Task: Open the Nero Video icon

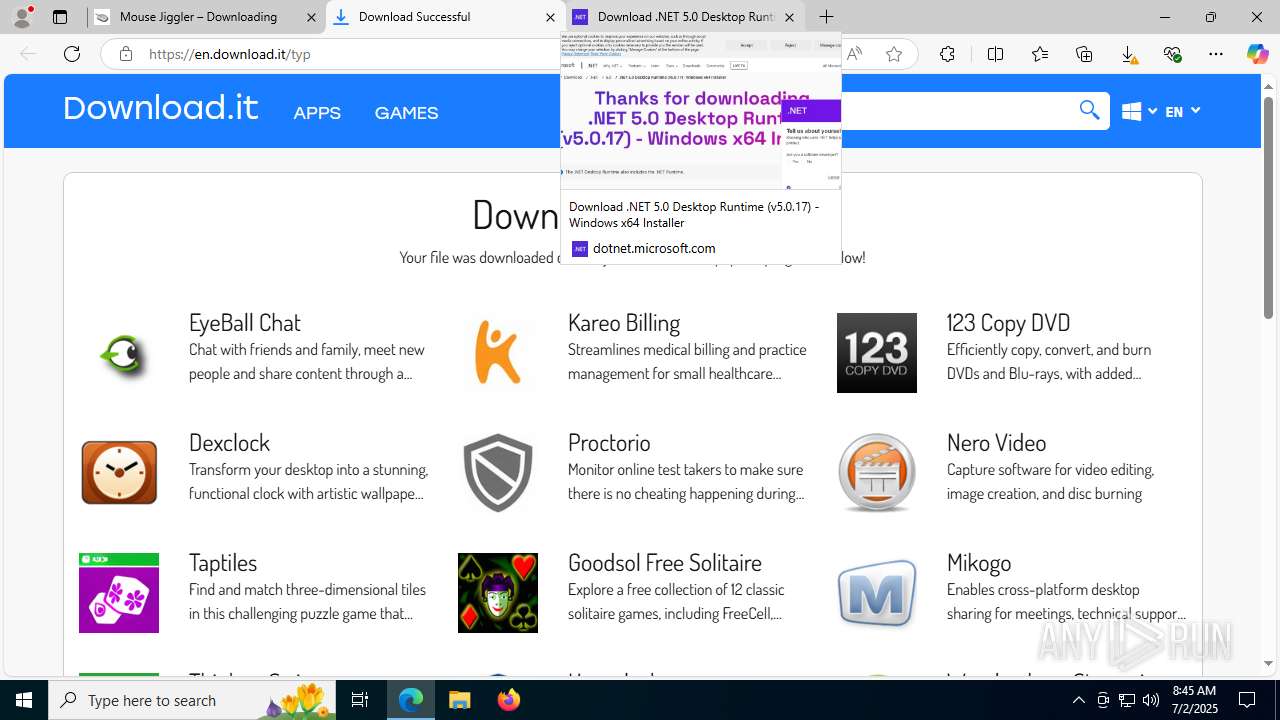Action: 877,473
